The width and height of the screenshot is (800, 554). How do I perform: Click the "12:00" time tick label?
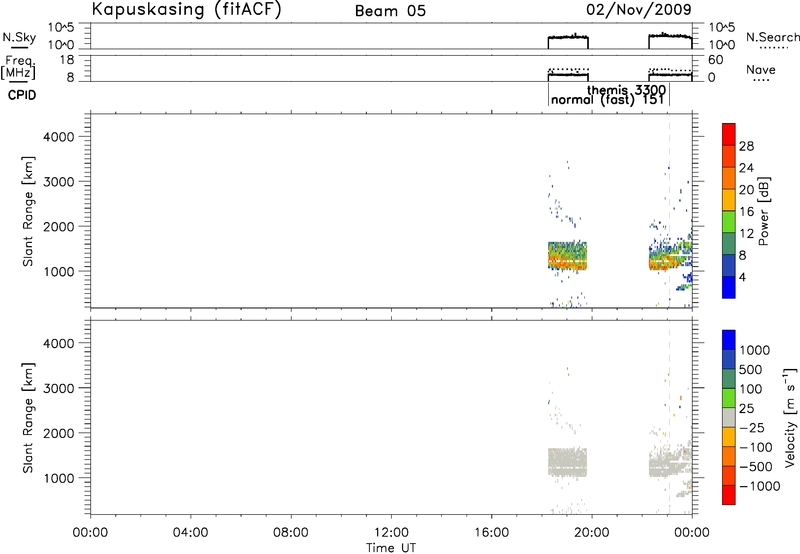pyautogui.click(x=391, y=533)
